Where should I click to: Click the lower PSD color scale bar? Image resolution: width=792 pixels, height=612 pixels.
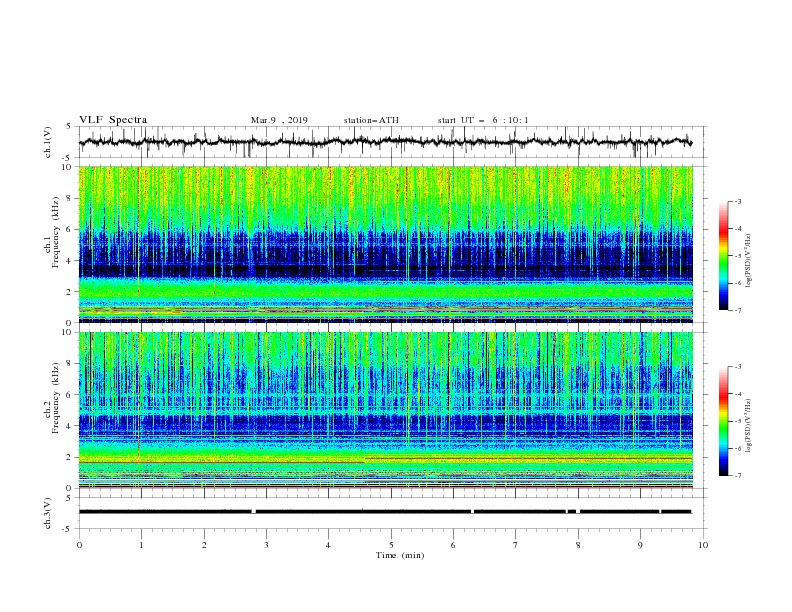(x=723, y=421)
